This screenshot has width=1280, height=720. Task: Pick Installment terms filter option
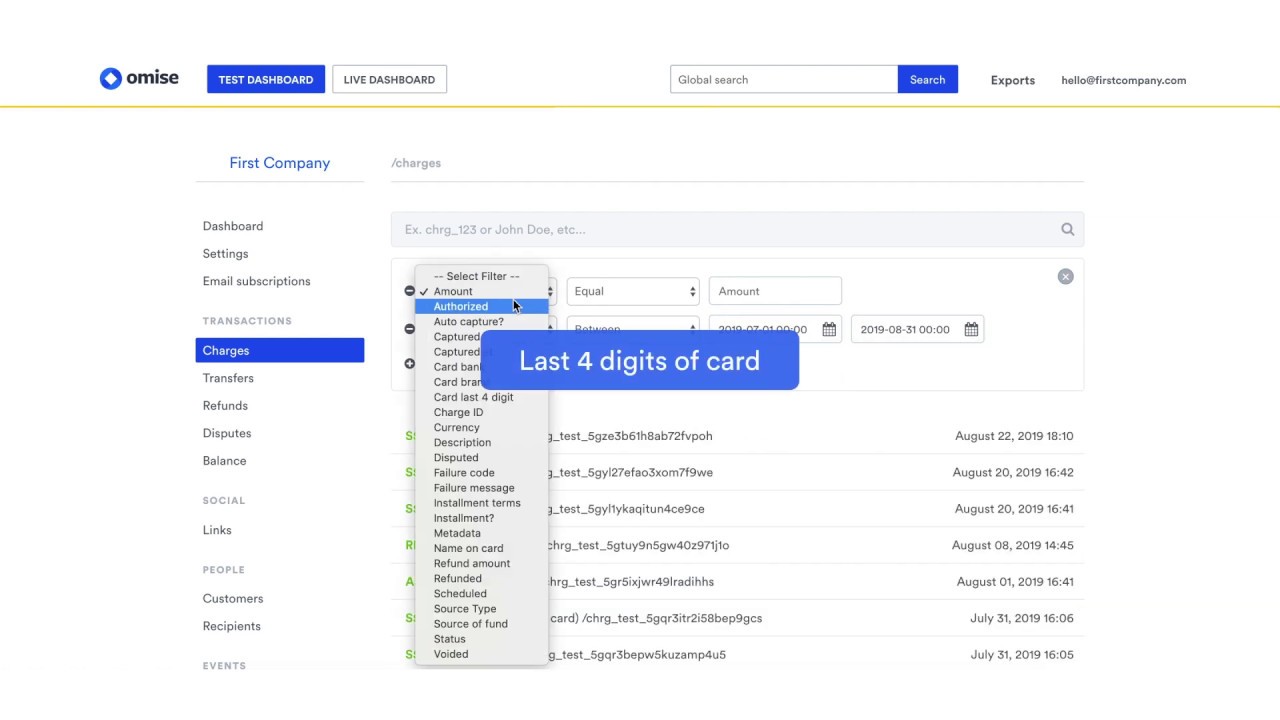pyautogui.click(x=482, y=503)
